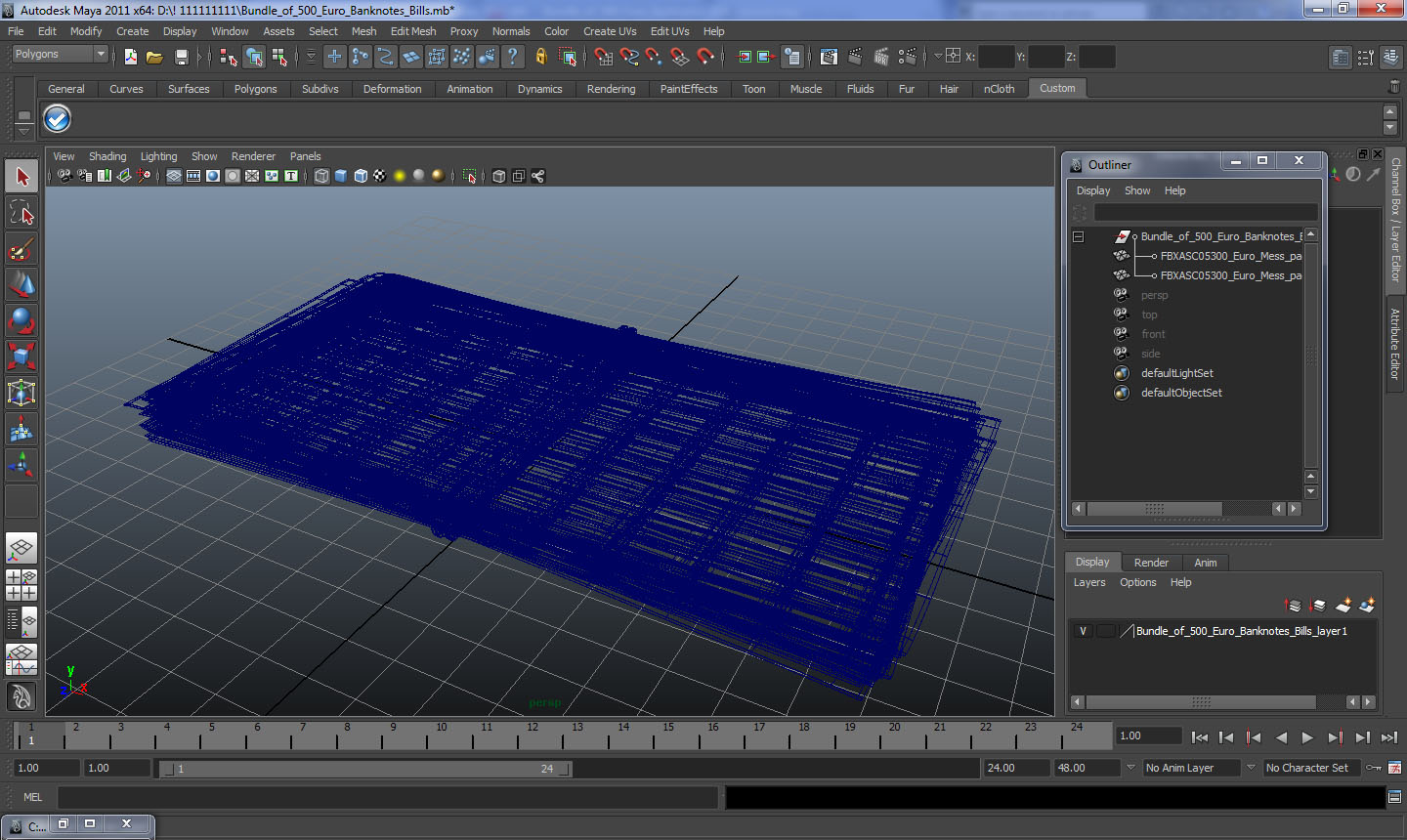Click the range slider bar
Image resolution: width=1407 pixels, height=840 pixels.
365,769
